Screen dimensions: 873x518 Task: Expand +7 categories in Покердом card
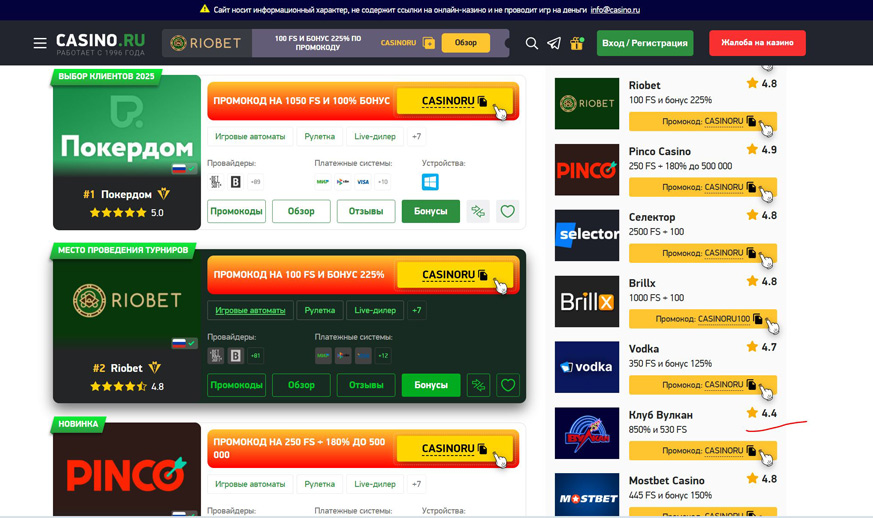pos(416,136)
